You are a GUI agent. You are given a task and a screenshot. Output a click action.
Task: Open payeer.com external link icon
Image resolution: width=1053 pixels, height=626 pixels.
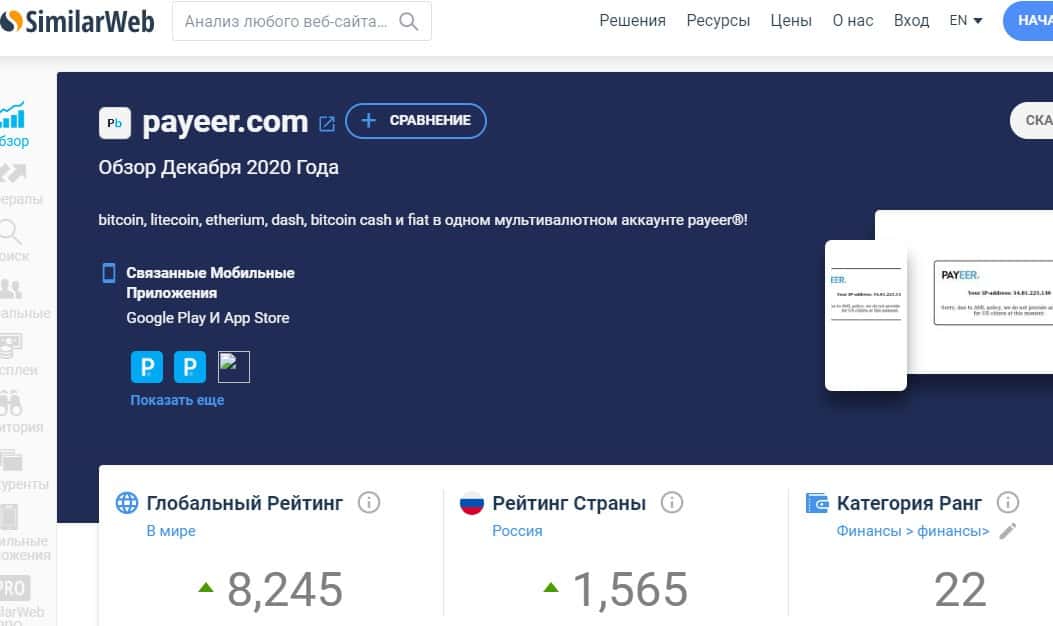click(327, 124)
